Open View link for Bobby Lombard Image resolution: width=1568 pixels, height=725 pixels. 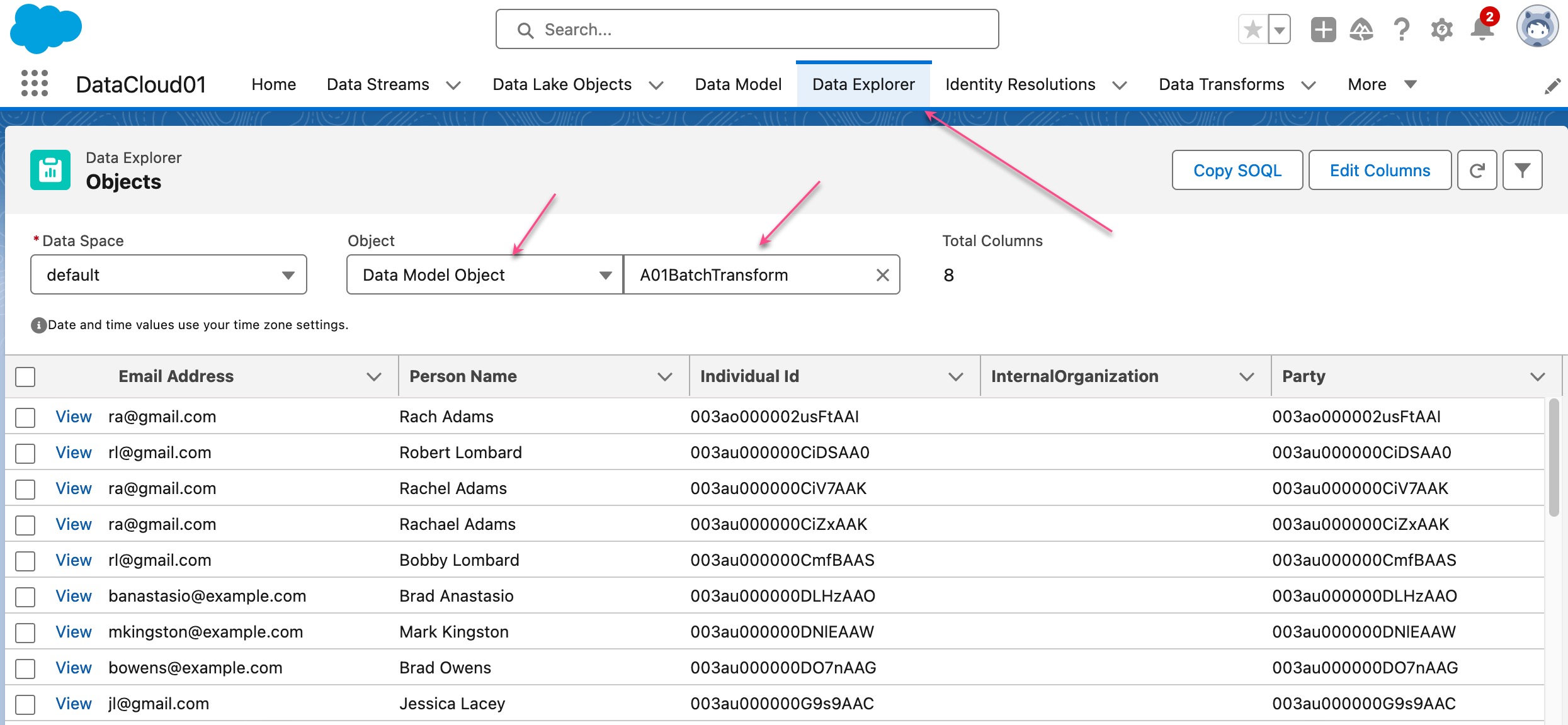pos(74,560)
